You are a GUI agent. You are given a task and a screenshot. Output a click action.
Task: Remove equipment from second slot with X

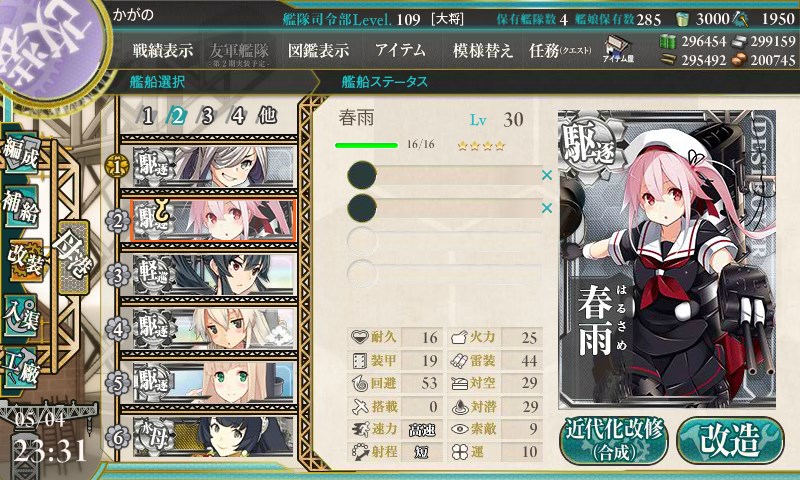547,208
